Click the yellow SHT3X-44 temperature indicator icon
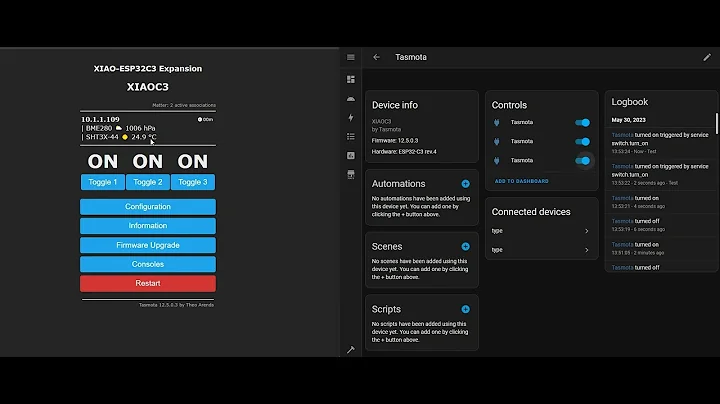The image size is (720, 404). (x=125, y=137)
